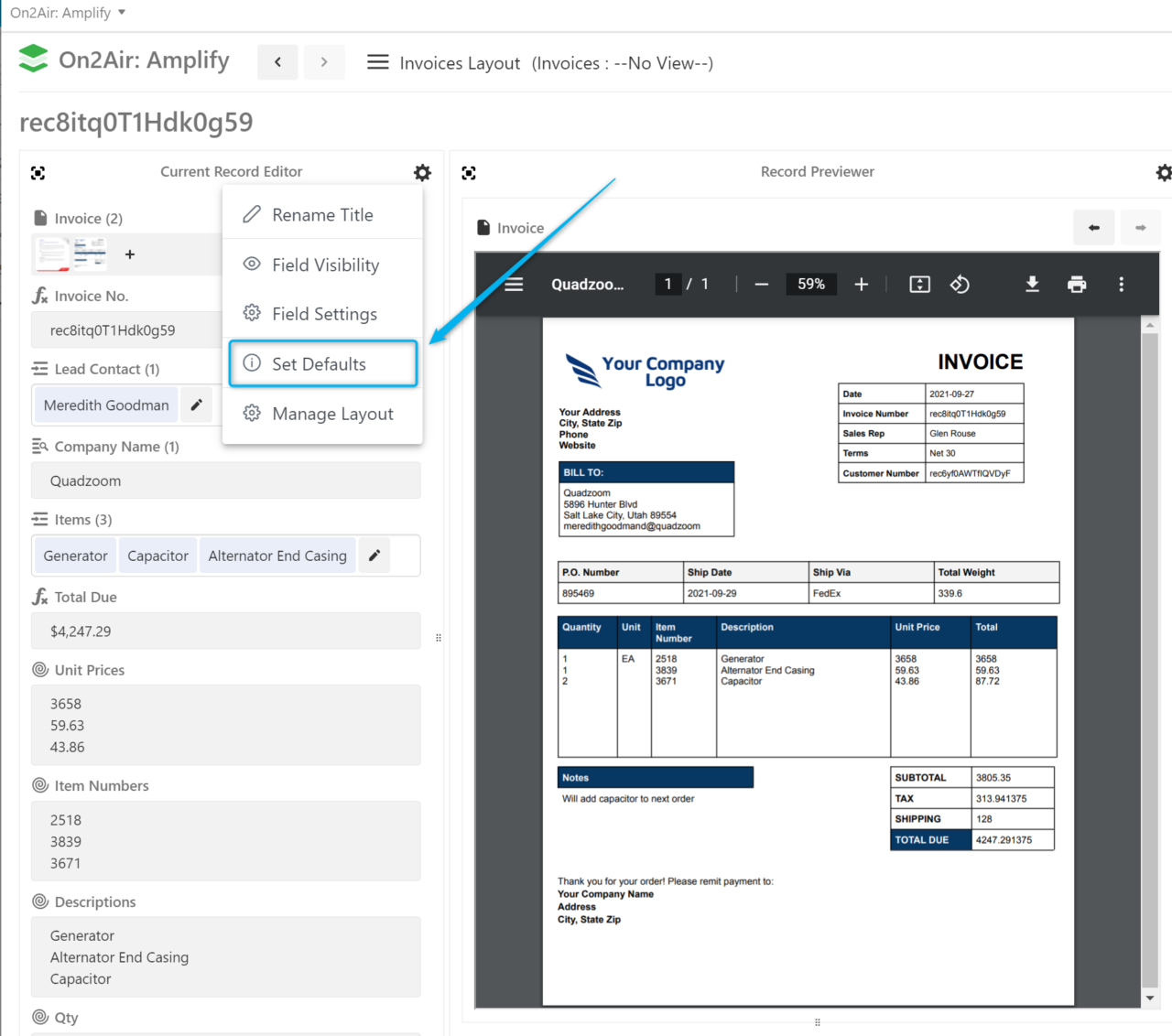Decrease PDF zoom with the minus control
This screenshot has width=1172, height=1036.
coord(761,285)
